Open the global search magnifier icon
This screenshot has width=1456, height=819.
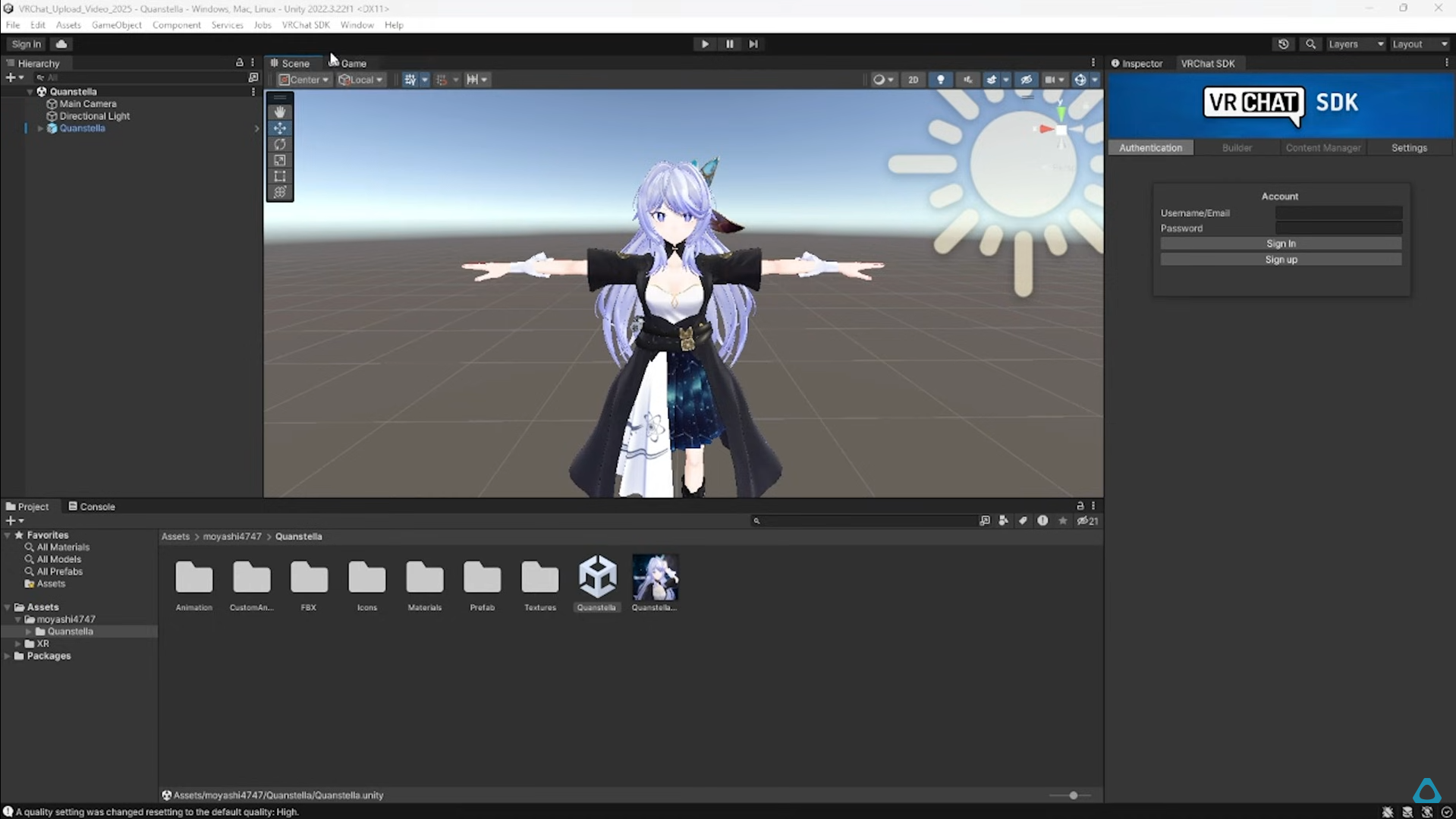(x=1310, y=44)
